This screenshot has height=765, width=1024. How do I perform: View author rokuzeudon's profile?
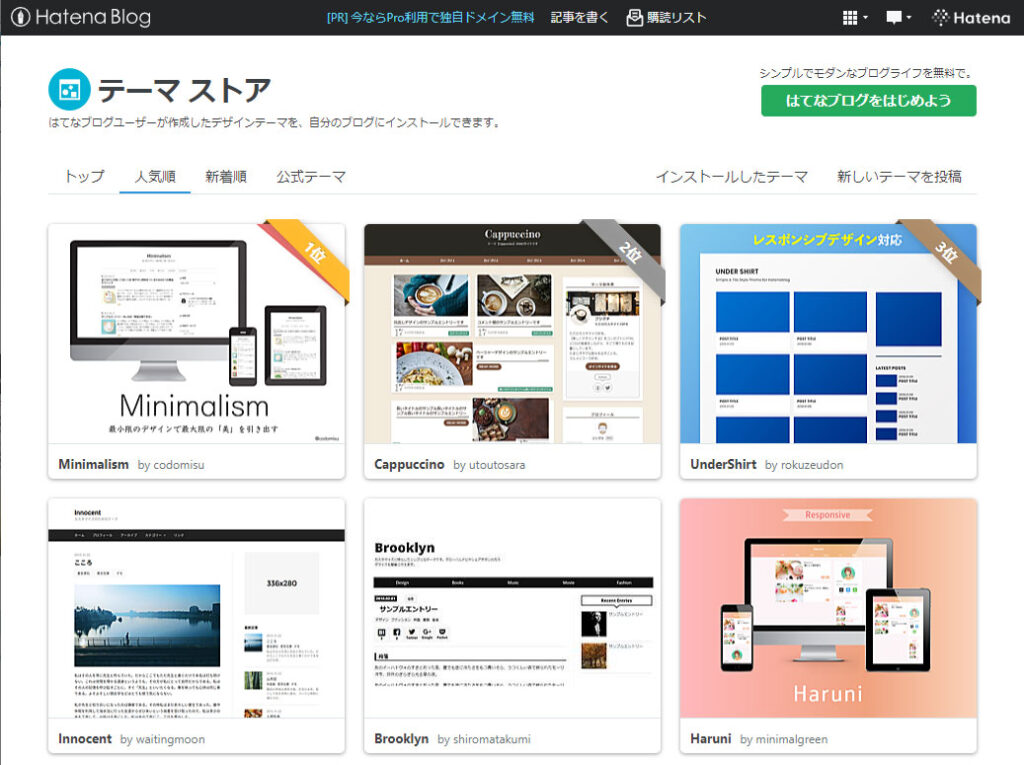point(812,465)
